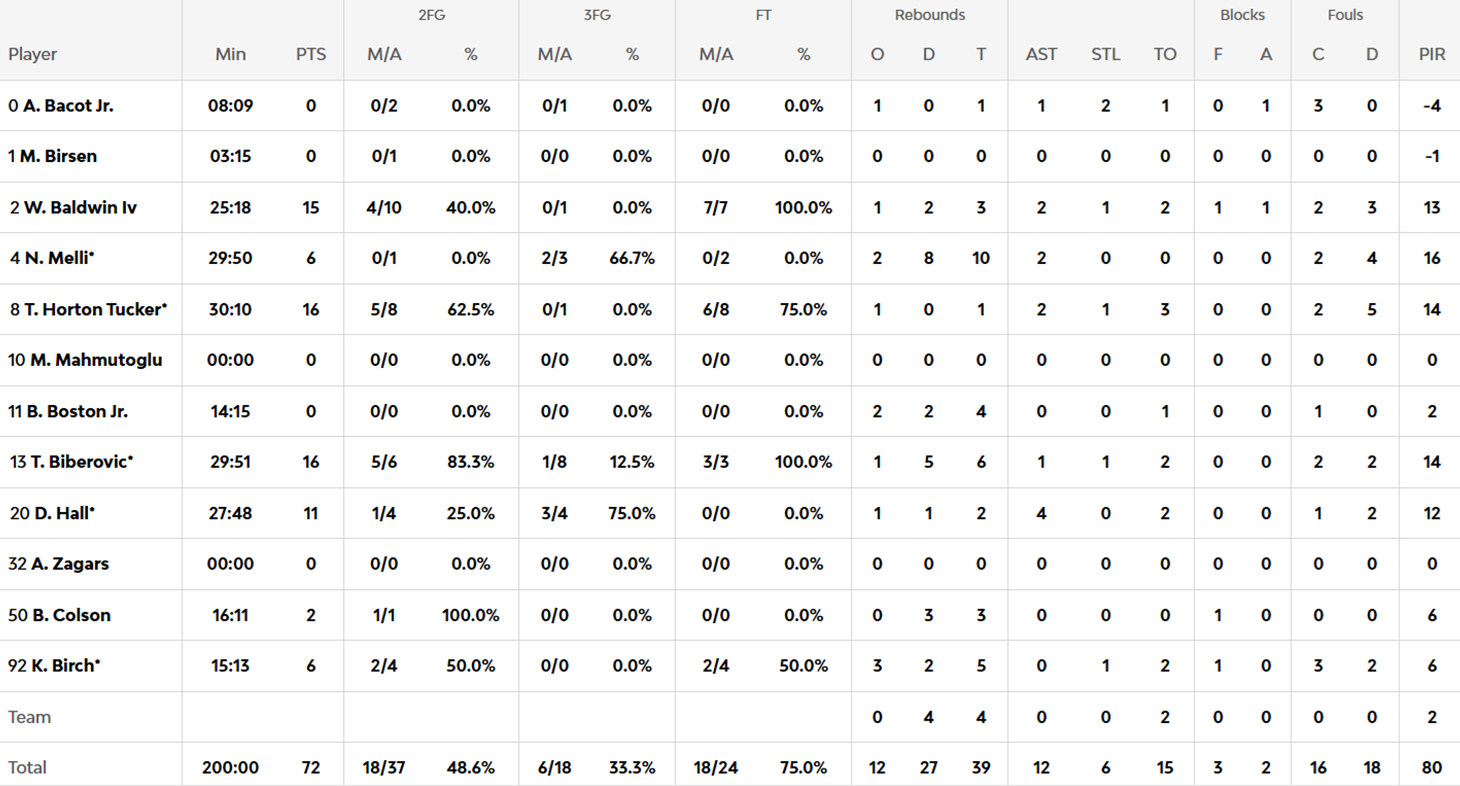The height and width of the screenshot is (786, 1460).
Task: Select B. Boston Jr. name
Action: 77,411
